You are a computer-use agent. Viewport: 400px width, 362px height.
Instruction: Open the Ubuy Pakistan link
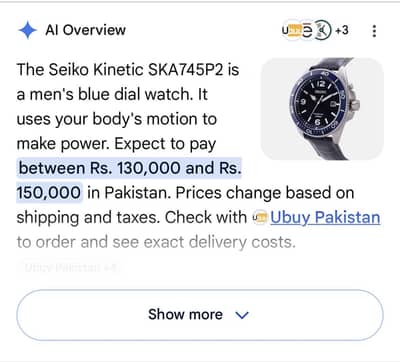325,218
